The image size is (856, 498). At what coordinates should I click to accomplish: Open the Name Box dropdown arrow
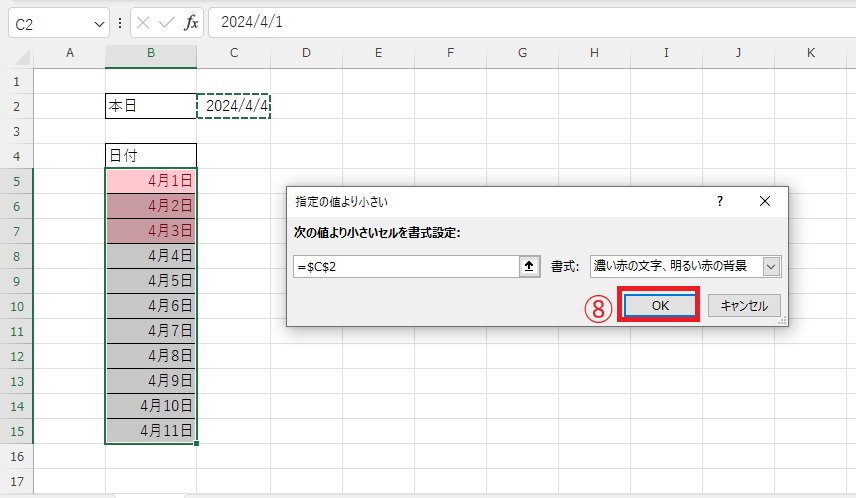point(99,24)
